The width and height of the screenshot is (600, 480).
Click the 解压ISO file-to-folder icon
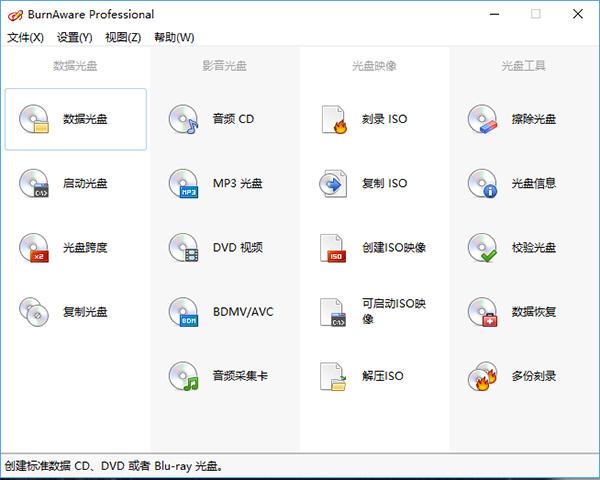(x=333, y=376)
